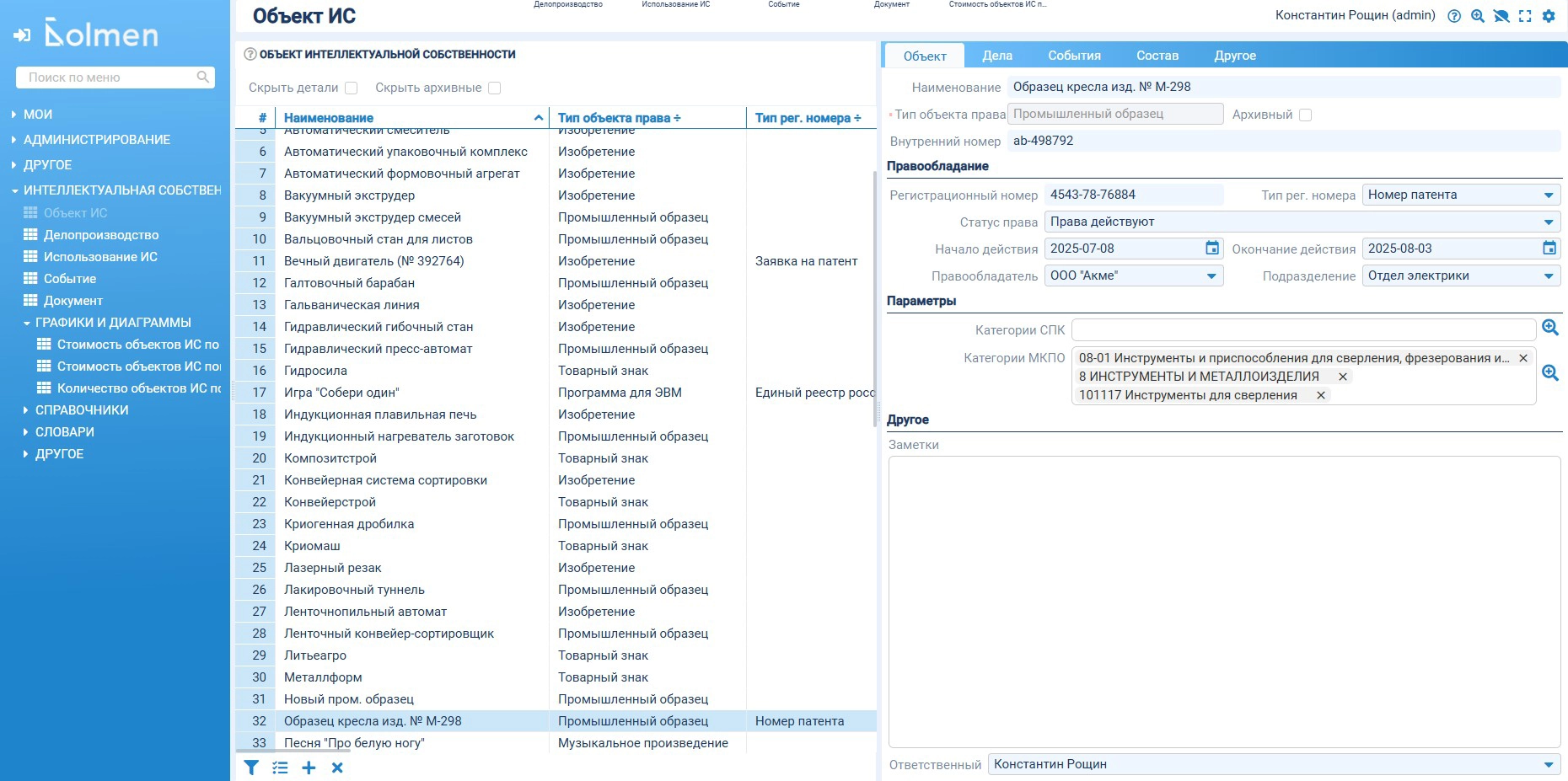Image resolution: width=1568 pixels, height=781 pixels.
Task: Open Делопроизводство in the sidebar
Action: coord(101,235)
